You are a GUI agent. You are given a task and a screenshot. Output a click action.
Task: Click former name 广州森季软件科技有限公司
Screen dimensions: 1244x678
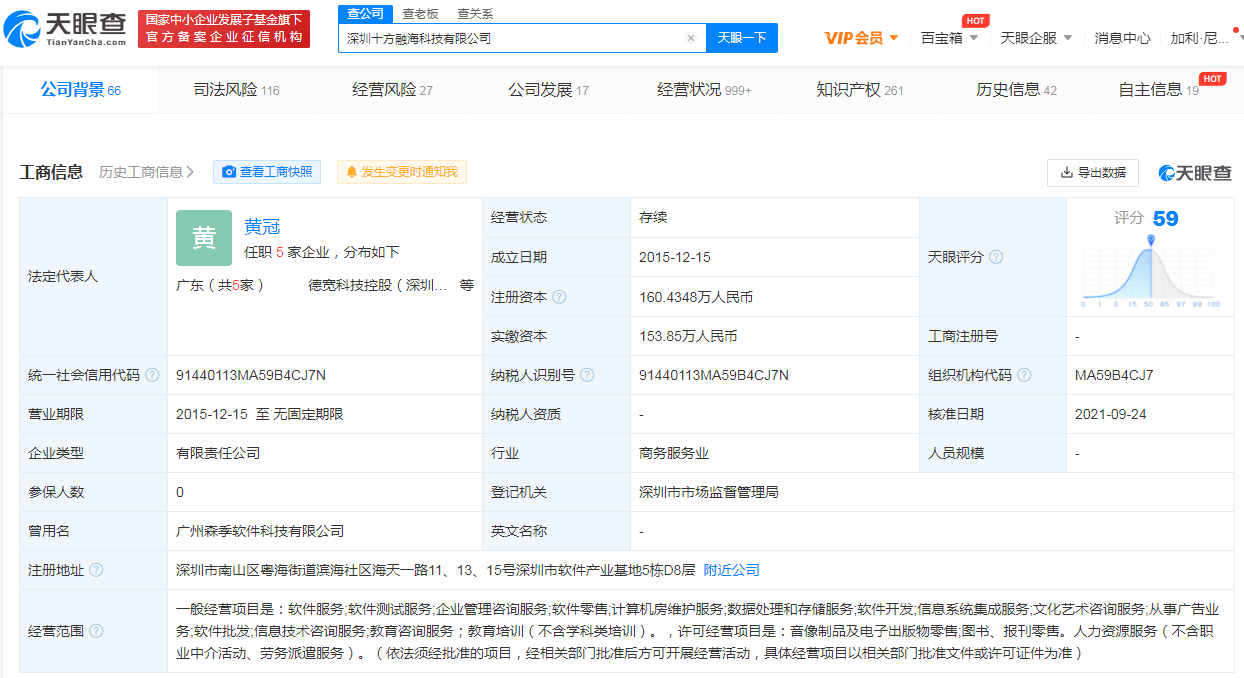(260, 531)
